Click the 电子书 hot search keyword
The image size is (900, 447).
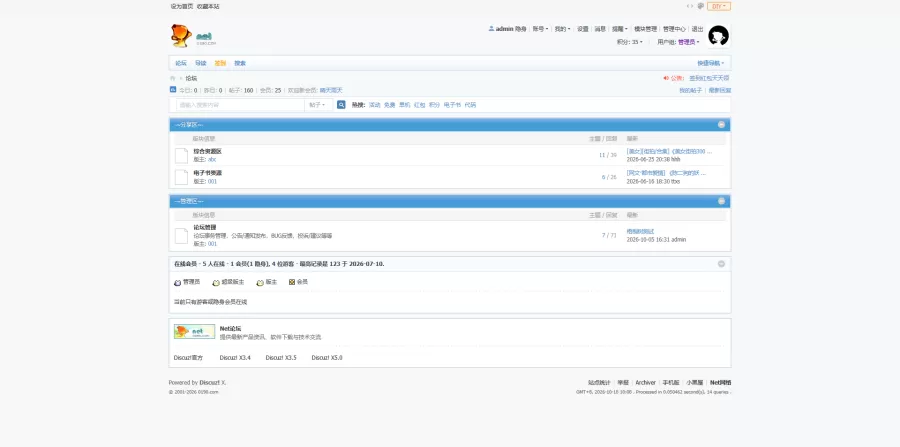[x=452, y=105]
